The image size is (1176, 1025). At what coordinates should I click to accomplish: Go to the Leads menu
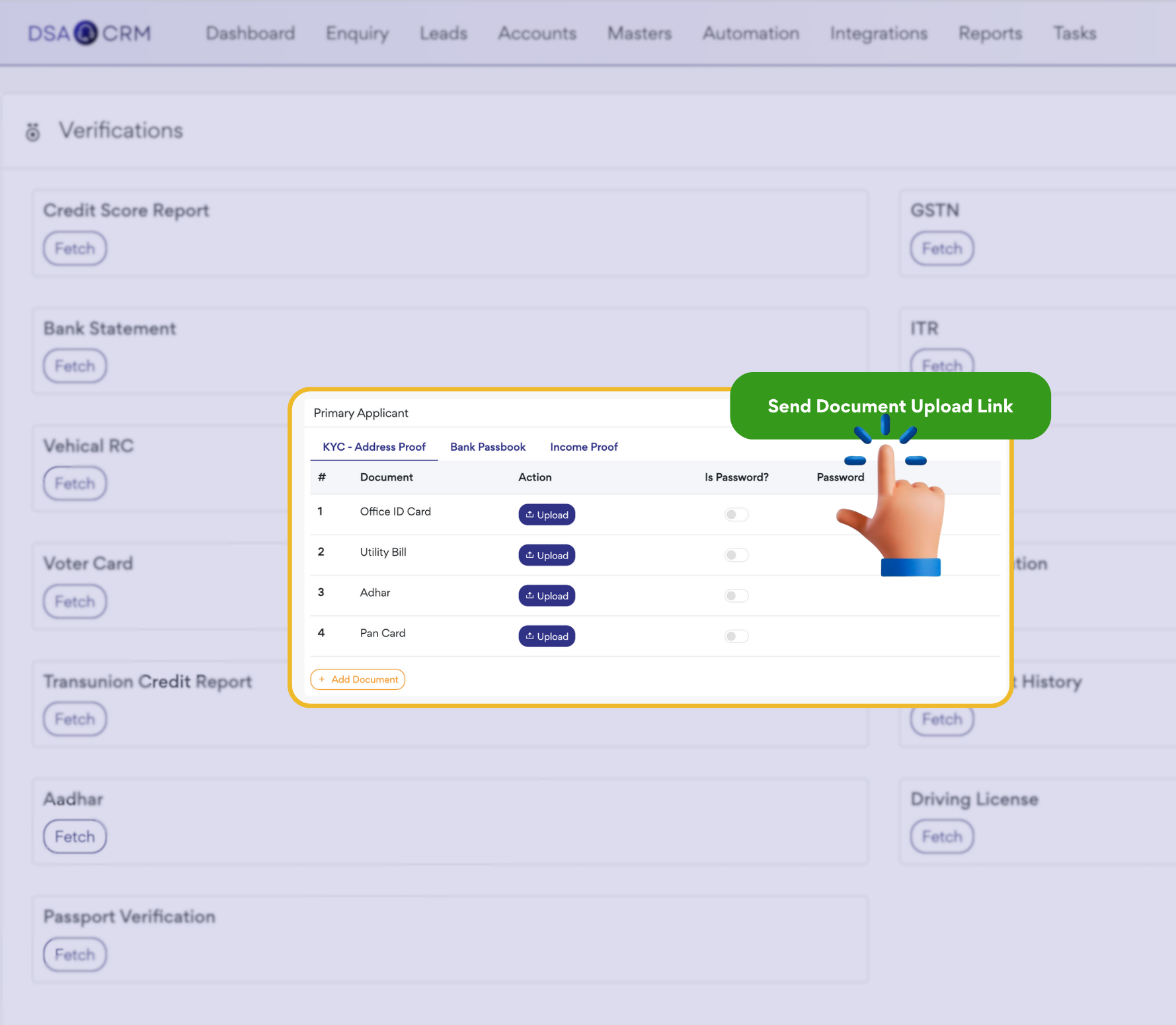point(443,34)
